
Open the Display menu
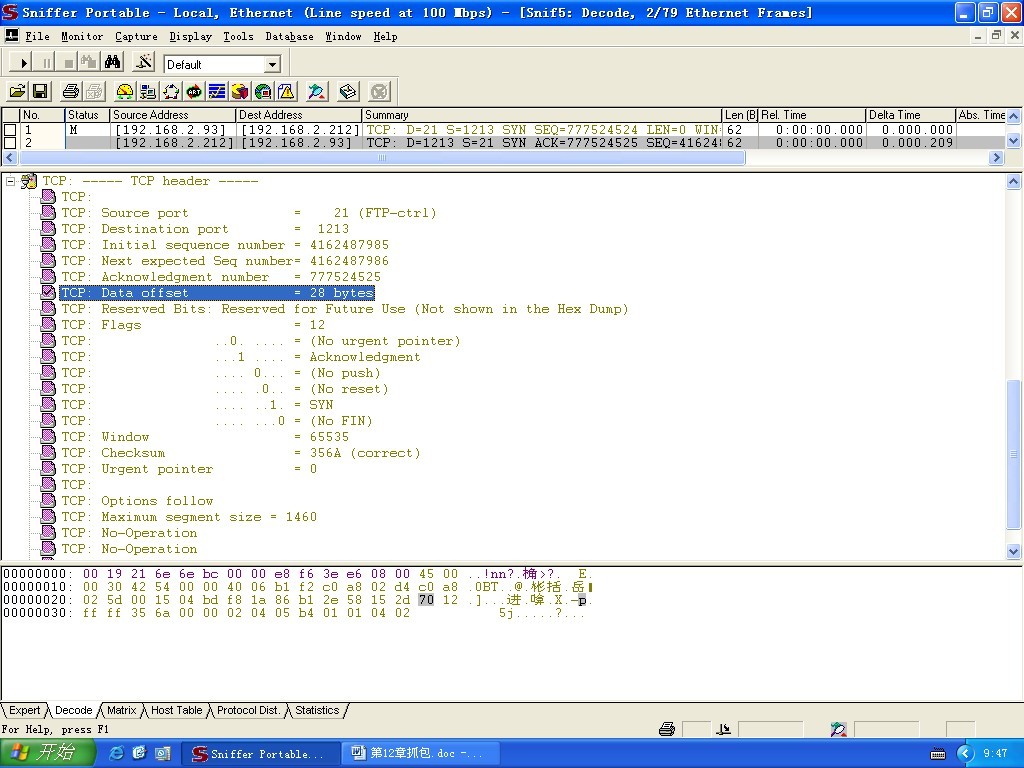(x=190, y=37)
